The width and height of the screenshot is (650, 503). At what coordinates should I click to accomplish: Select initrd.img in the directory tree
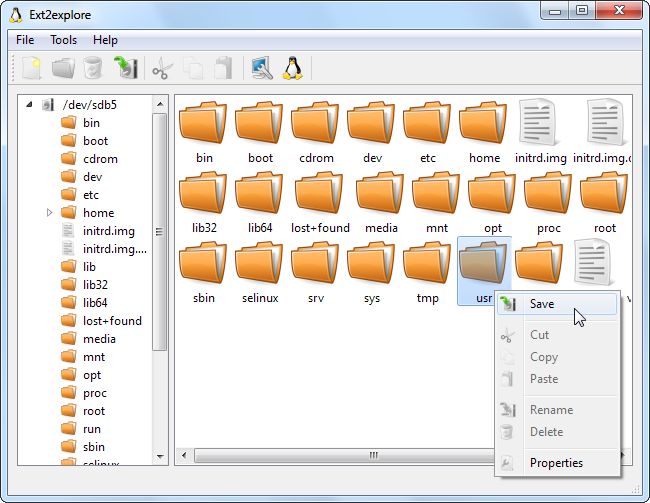tap(109, 231)
